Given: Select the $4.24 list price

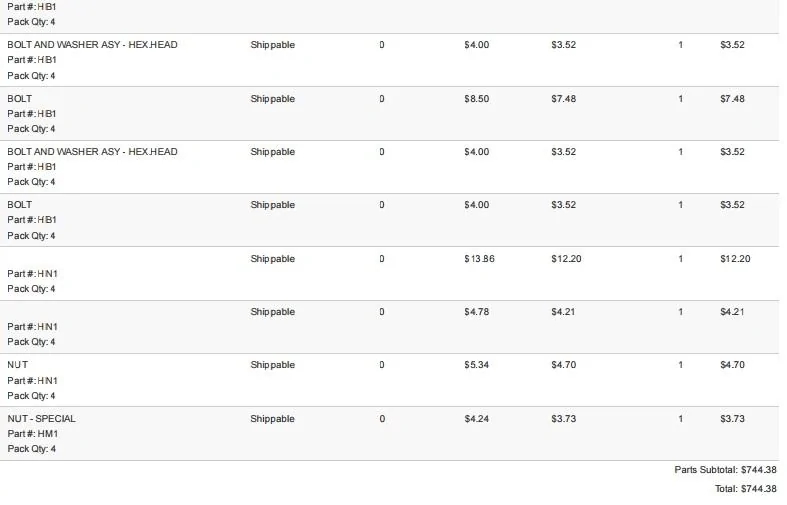Looking at the screenshot, I should coord(476,419).
